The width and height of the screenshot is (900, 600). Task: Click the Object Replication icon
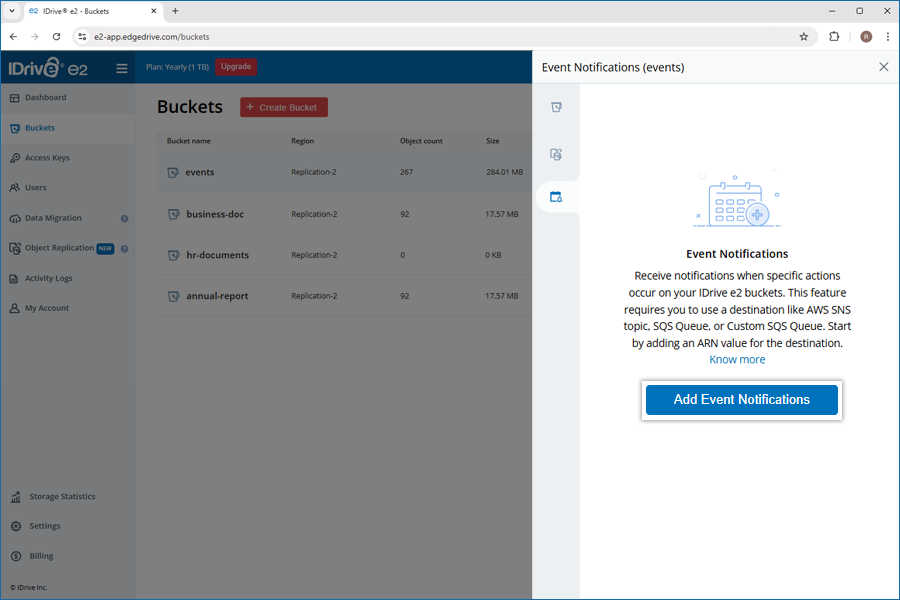point(15,248)
